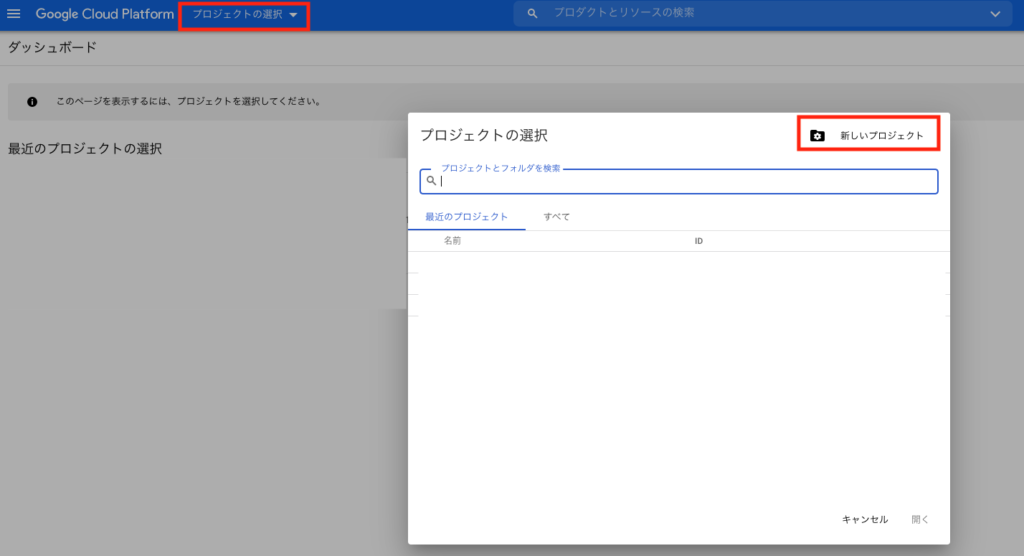Expand the chevron at top search bar's right end
This screenshot has height=556, width=1024.
pos(994,14)
